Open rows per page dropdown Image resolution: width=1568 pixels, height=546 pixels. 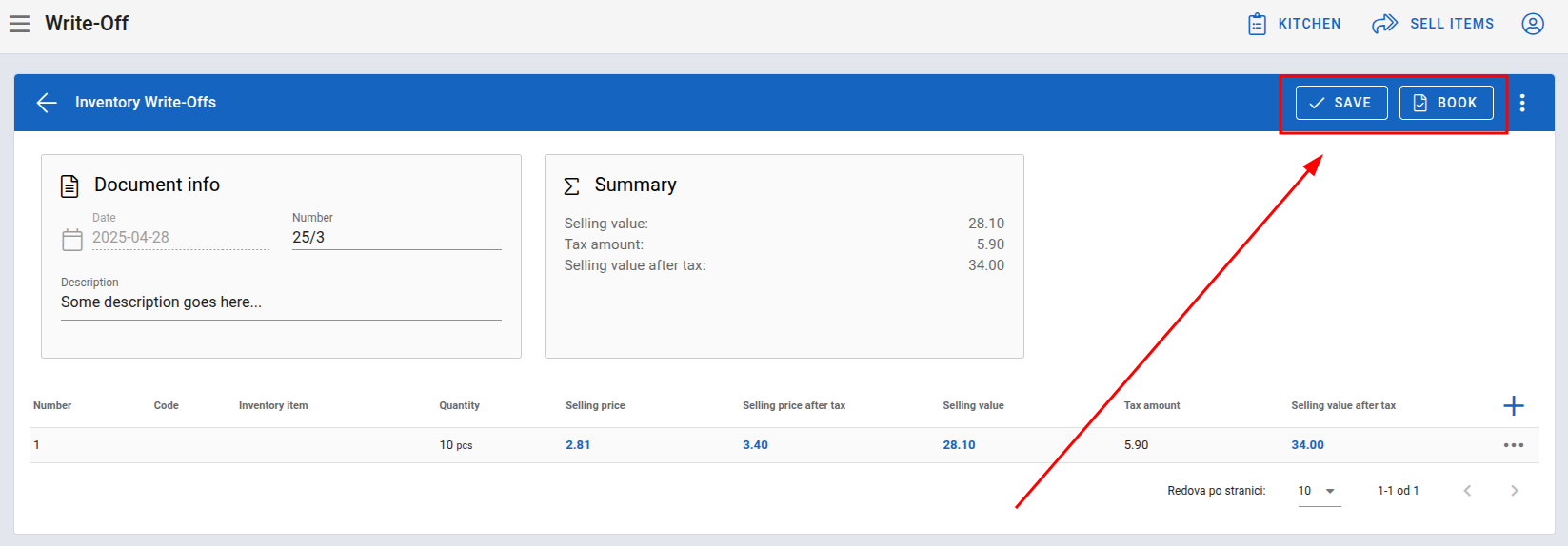coord(1320,491)
